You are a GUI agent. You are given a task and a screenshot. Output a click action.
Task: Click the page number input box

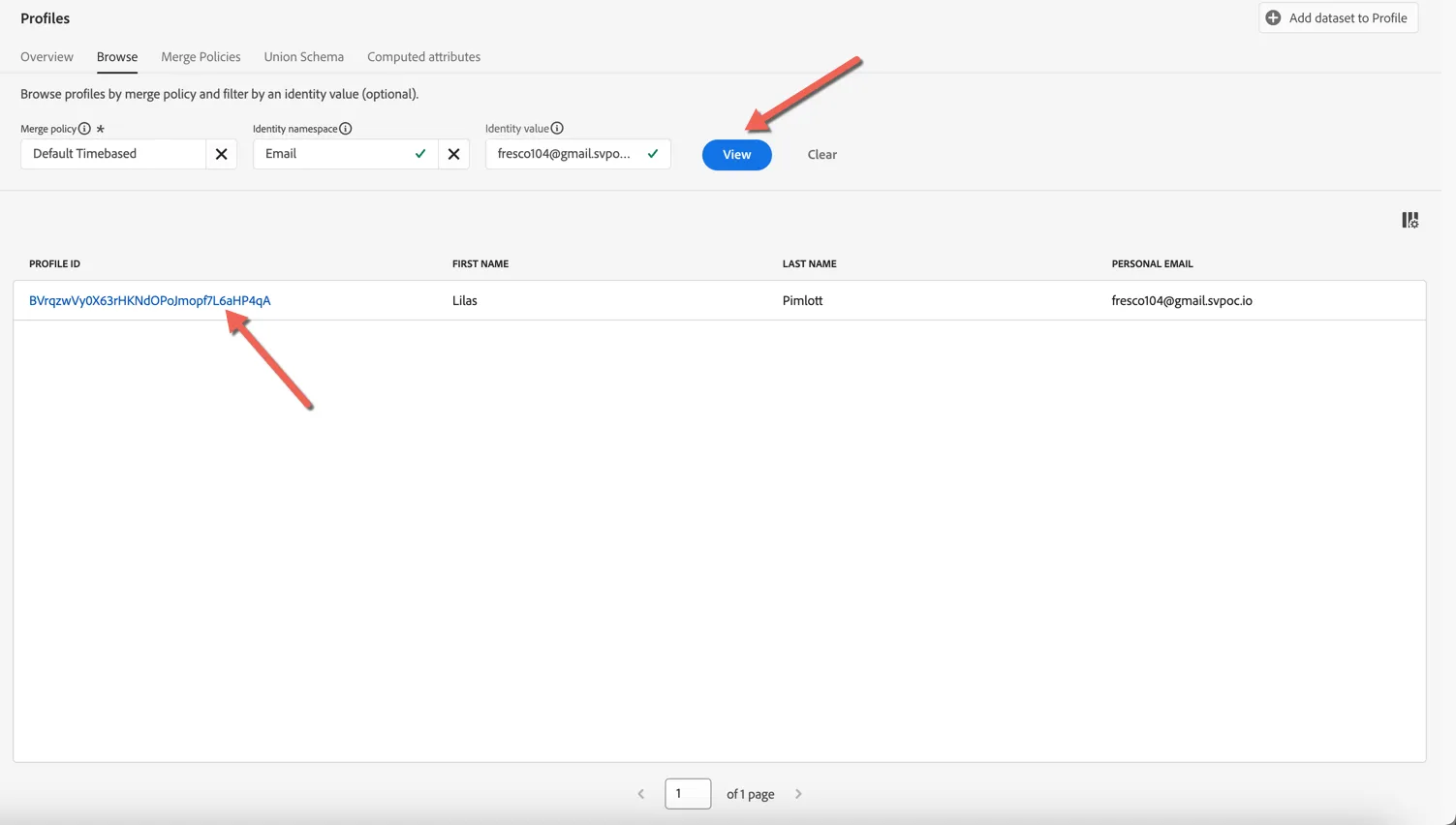pyautogui.click(x=688, y=794)
